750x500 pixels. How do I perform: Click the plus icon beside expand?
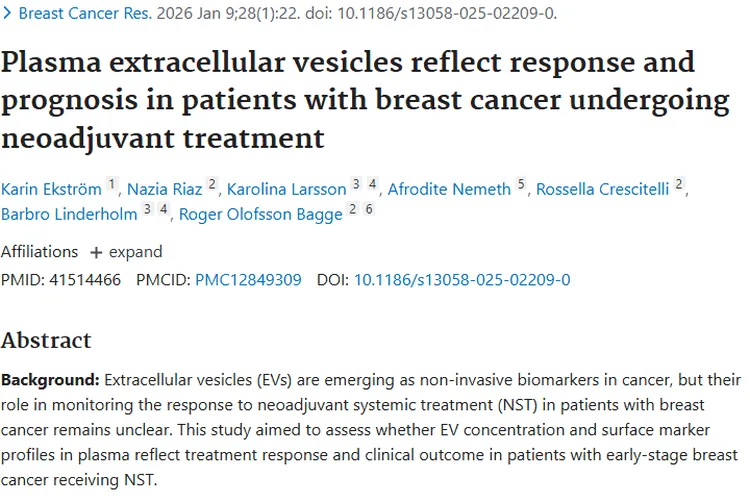tap(97, 252)
